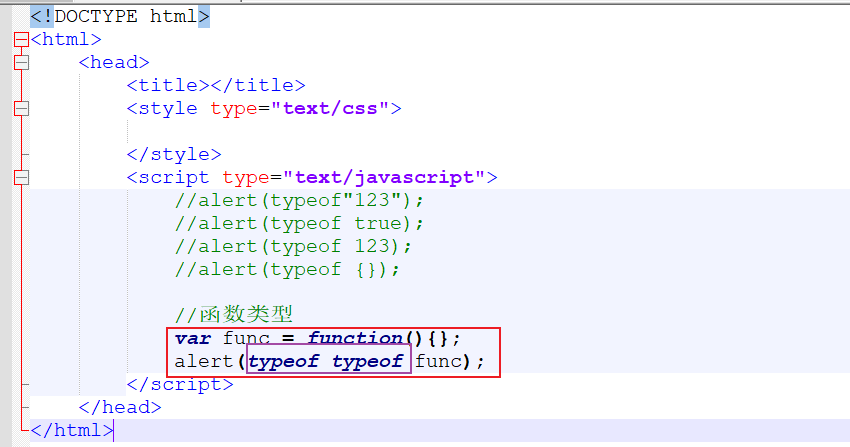Click the function keyword in the assignment
Screen dimensions: 850x447
click(x=355, y=339)
